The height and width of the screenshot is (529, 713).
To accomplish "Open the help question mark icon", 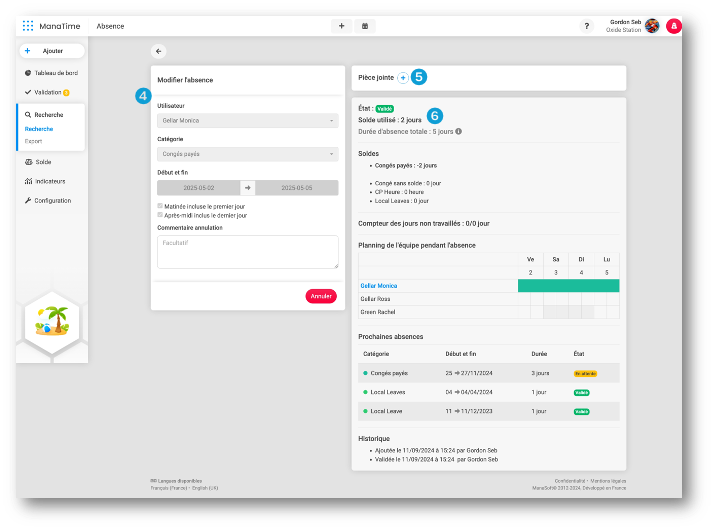I will (587, 26).
